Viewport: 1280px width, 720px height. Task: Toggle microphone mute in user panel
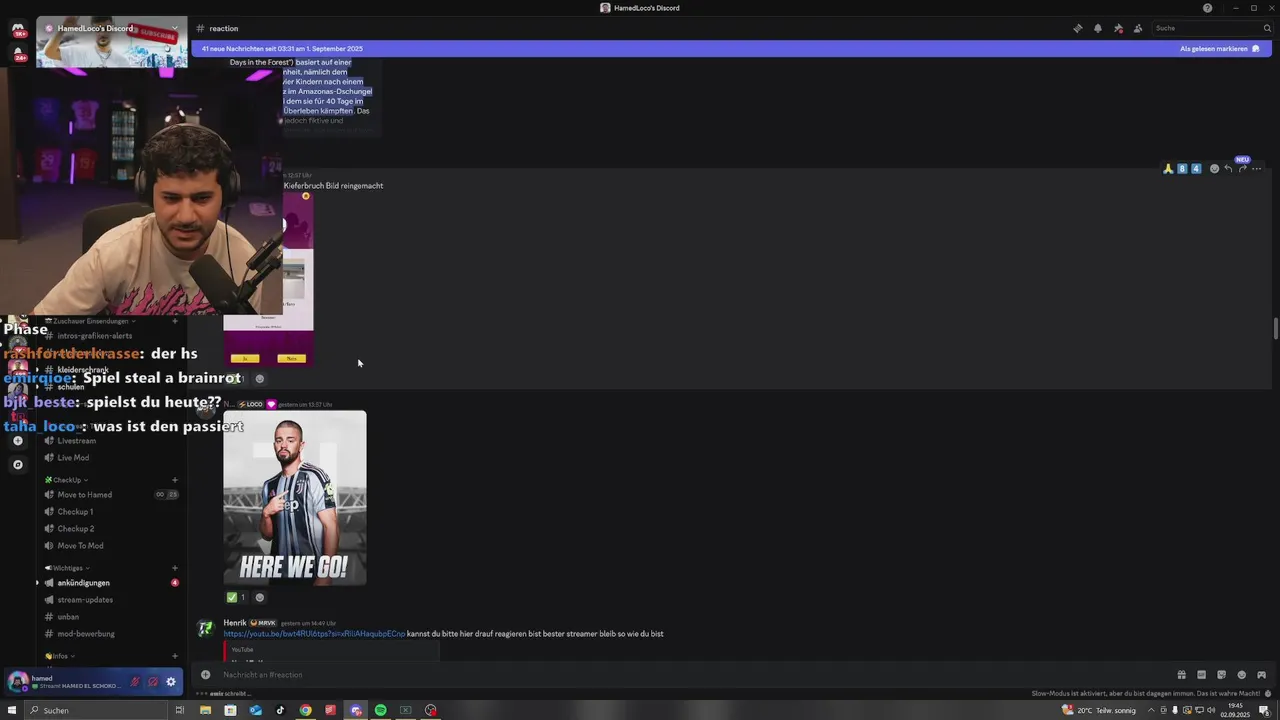pyautogui.click(x=134, y=682)
